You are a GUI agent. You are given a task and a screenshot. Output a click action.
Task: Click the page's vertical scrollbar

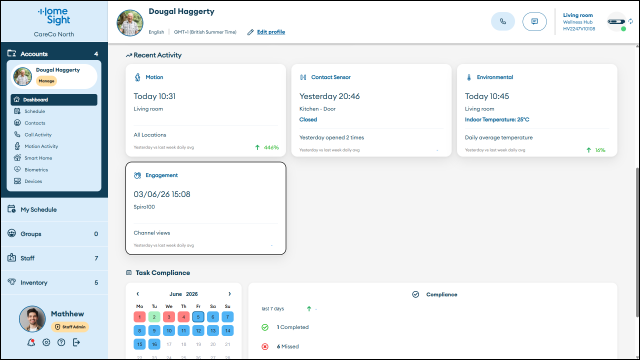coord(637,242)
